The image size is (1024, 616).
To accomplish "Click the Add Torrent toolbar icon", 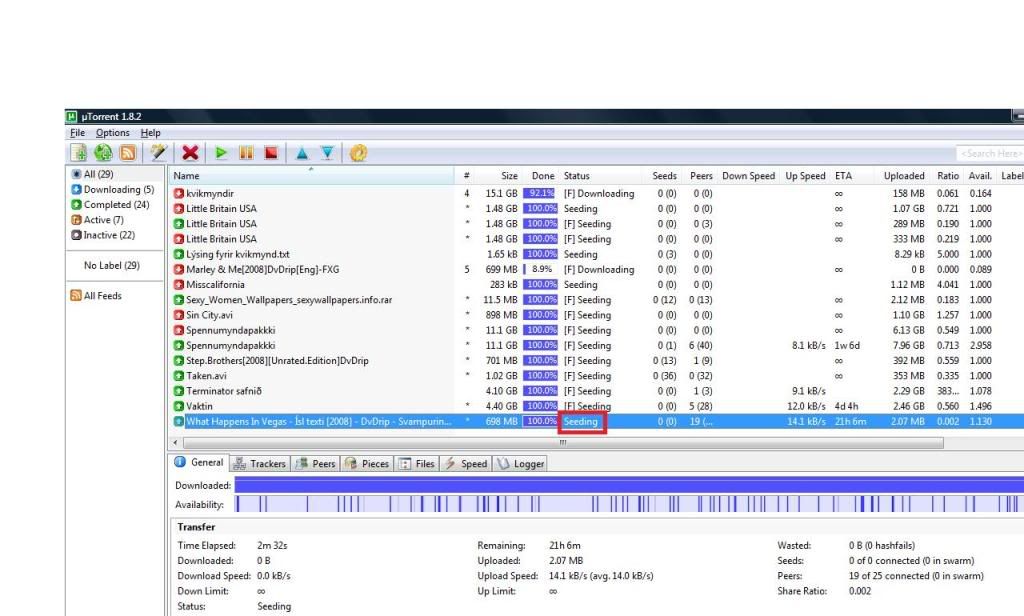I will click(79, 153).
